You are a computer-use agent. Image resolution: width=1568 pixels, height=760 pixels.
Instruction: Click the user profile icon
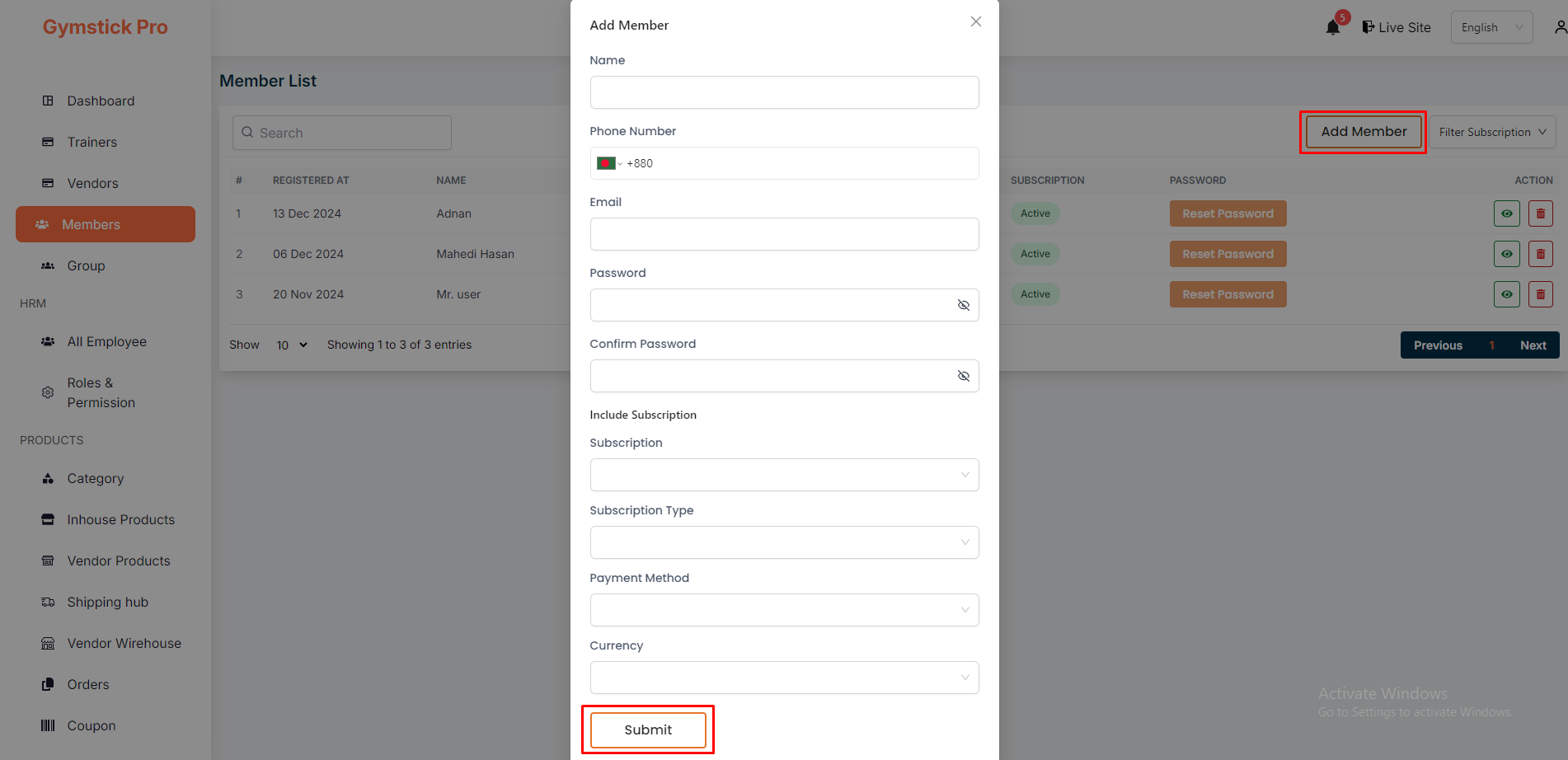click(1560, 28)
